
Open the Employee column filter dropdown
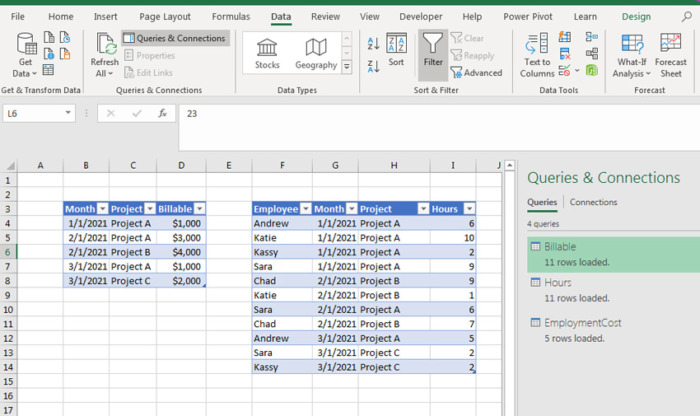pyautogui.click(x=306, y=209)
